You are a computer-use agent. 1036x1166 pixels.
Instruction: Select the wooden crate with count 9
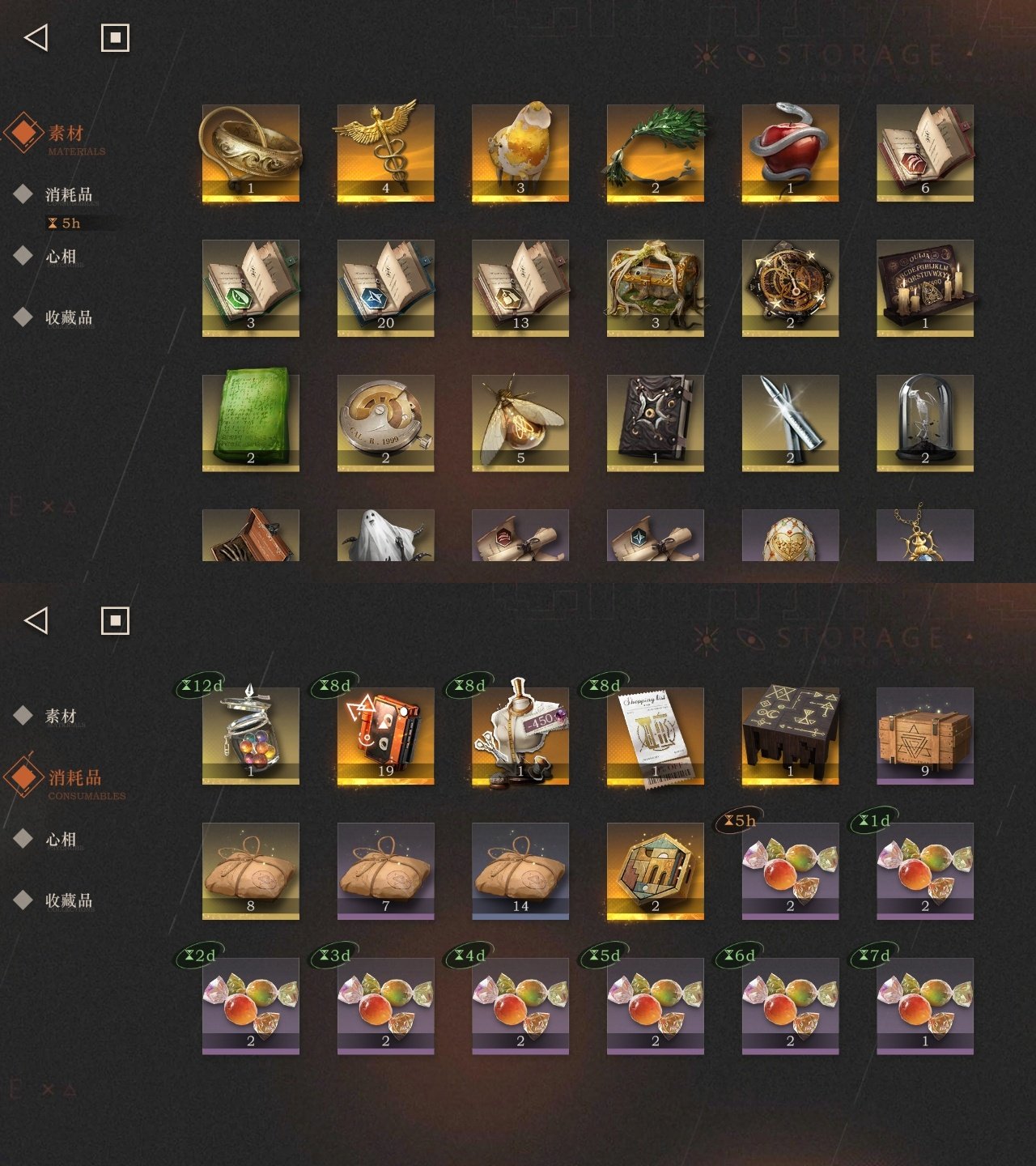925,736
